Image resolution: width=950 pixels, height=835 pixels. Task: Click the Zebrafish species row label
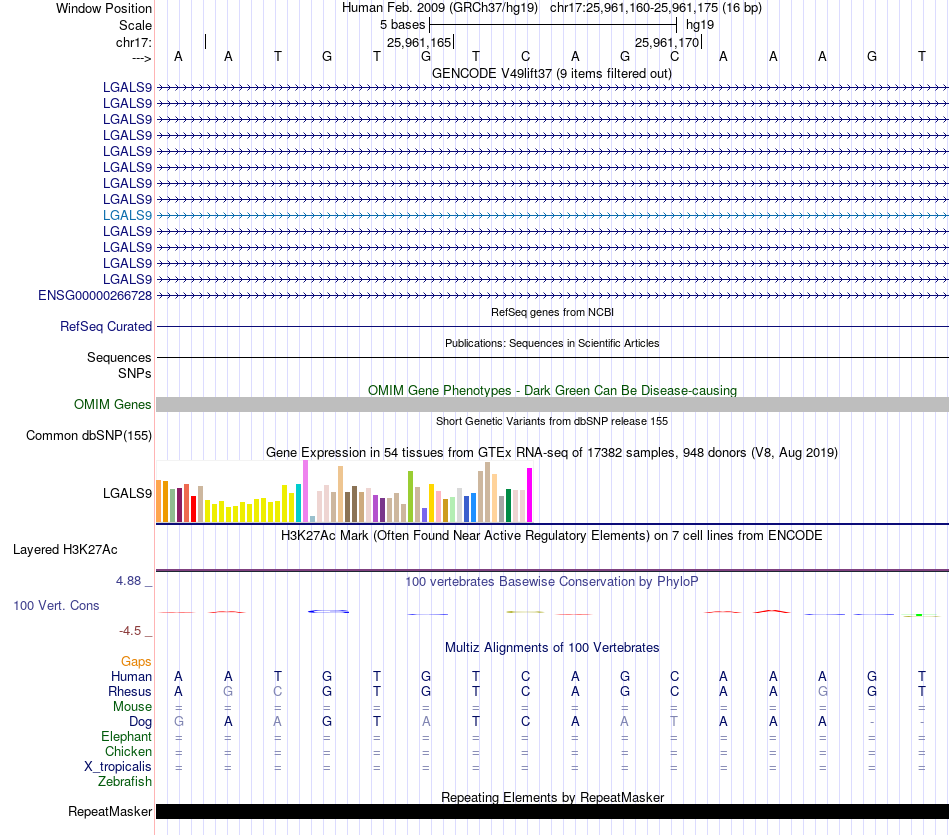(x=125, y=781)
